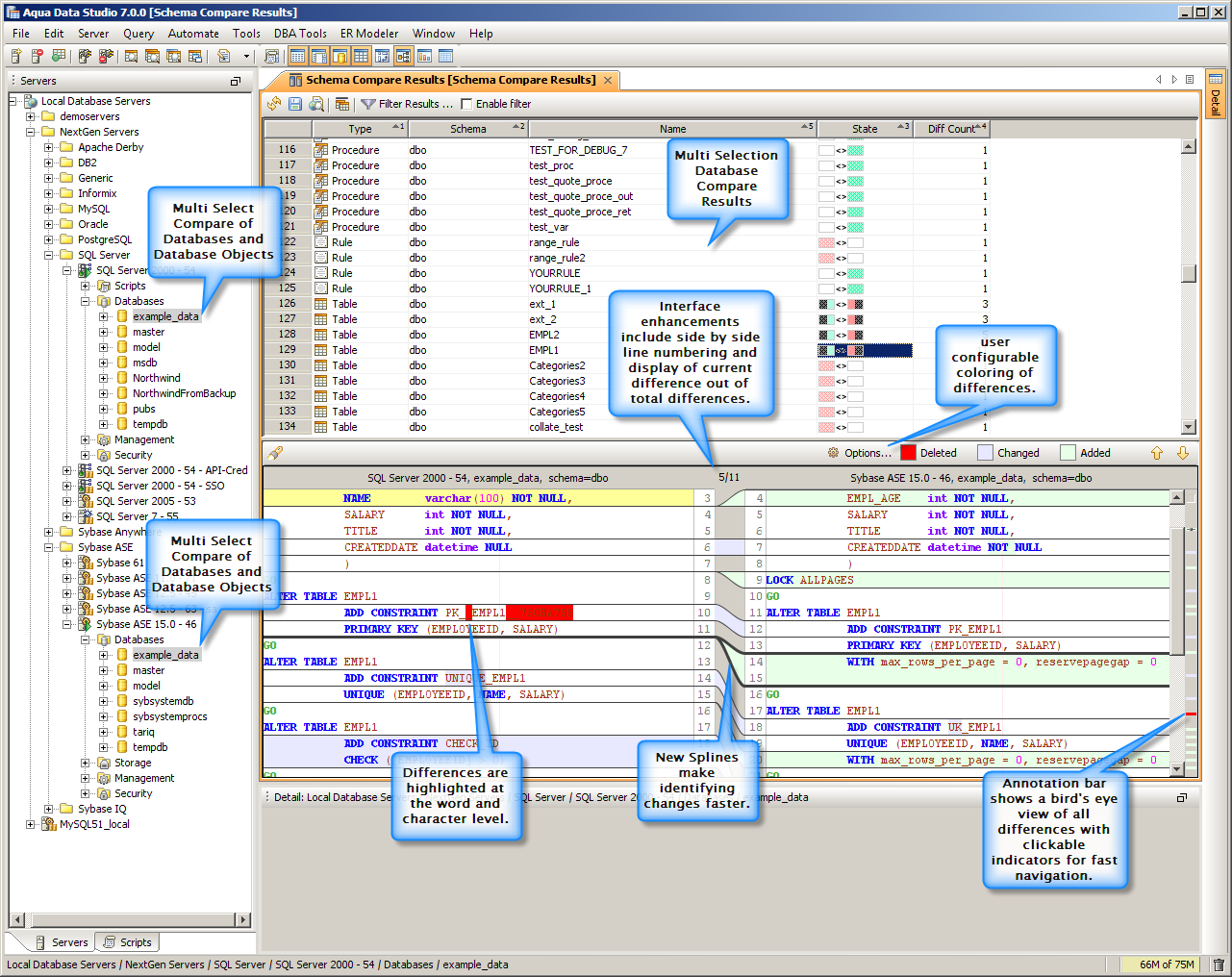The image size is (1232, 977).
Task: Sort results by the Diff Count header
Action: 951,129
